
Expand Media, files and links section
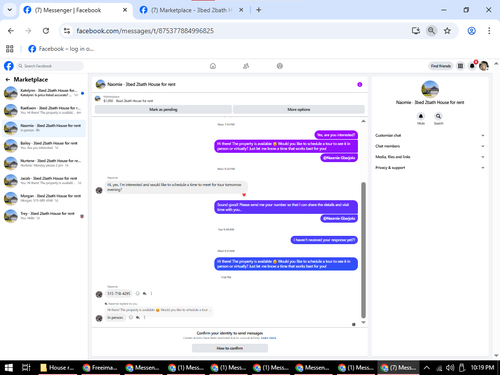430,157
